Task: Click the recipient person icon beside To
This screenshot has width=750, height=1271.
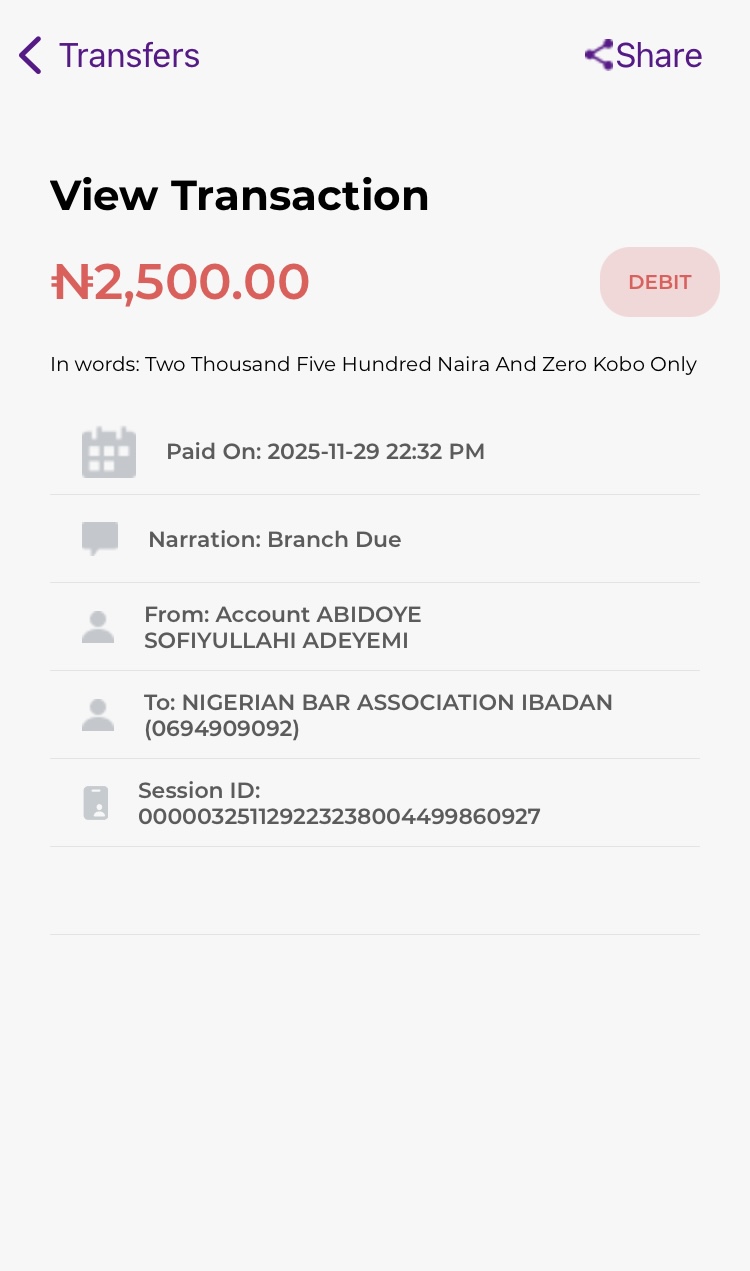Action: pyautogui.click(x=98, y=715)
